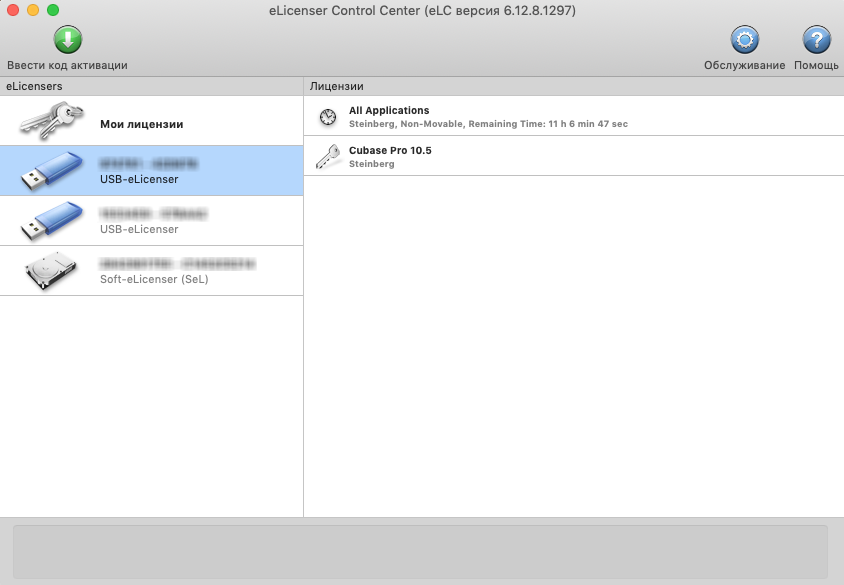Close the eLicenser Control Center window
The width and height of the screenshot is (844, 585).
point(13,10)
